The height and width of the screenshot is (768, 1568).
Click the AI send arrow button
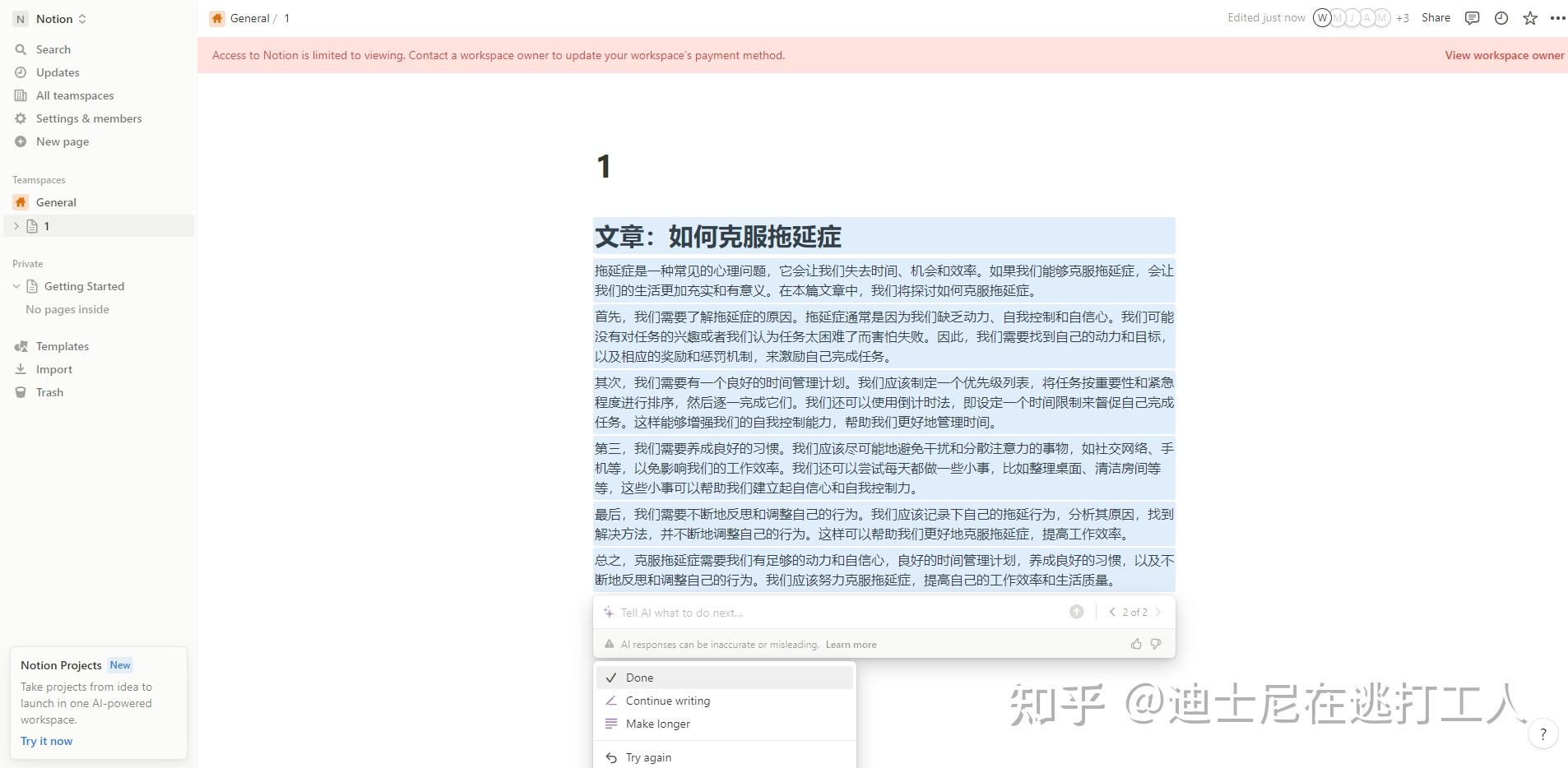point(1076,612)
